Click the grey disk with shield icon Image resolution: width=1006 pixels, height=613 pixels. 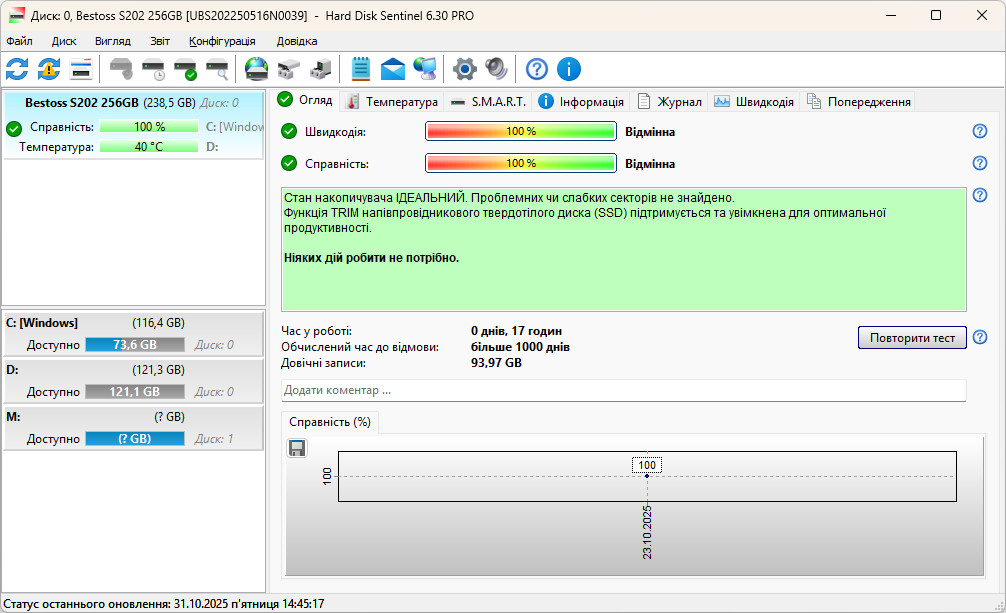pyautogui.click(x=121, y=69)
